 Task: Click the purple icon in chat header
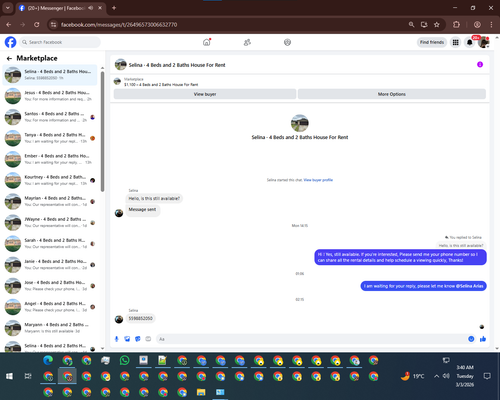coord(480,64)
